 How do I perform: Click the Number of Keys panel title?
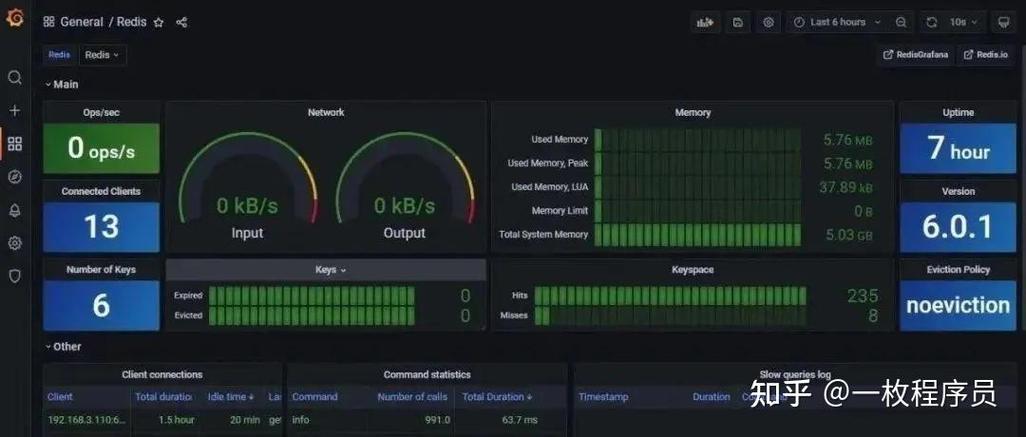(x=101, y=270)
